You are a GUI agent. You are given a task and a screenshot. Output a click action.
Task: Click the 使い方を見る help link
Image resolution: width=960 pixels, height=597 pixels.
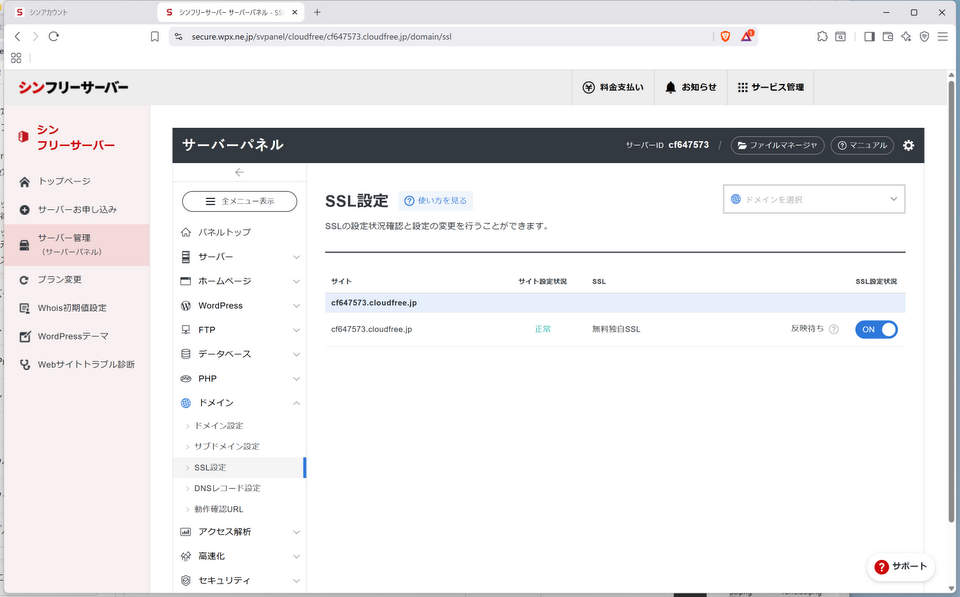coord(435,201)
